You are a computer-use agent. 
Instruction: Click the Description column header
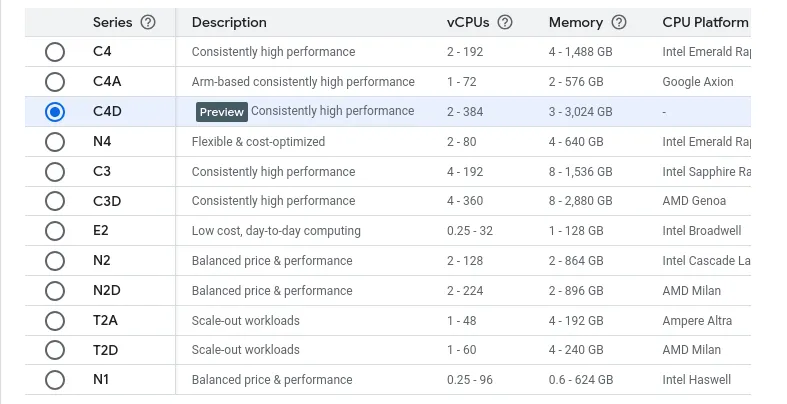(229, 22)
